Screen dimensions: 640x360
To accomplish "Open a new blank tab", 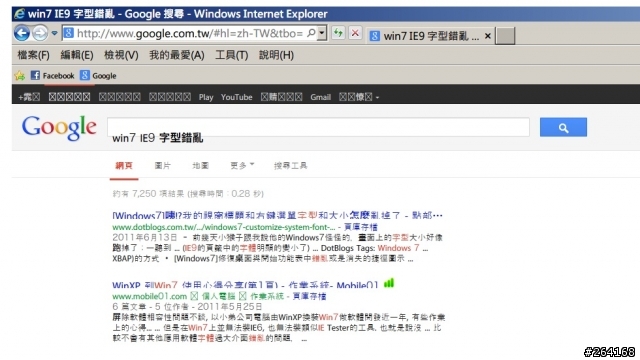I will (505, 36).
